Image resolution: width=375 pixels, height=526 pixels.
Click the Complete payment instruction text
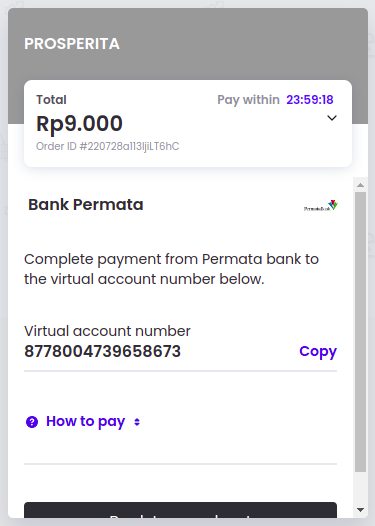171,269
